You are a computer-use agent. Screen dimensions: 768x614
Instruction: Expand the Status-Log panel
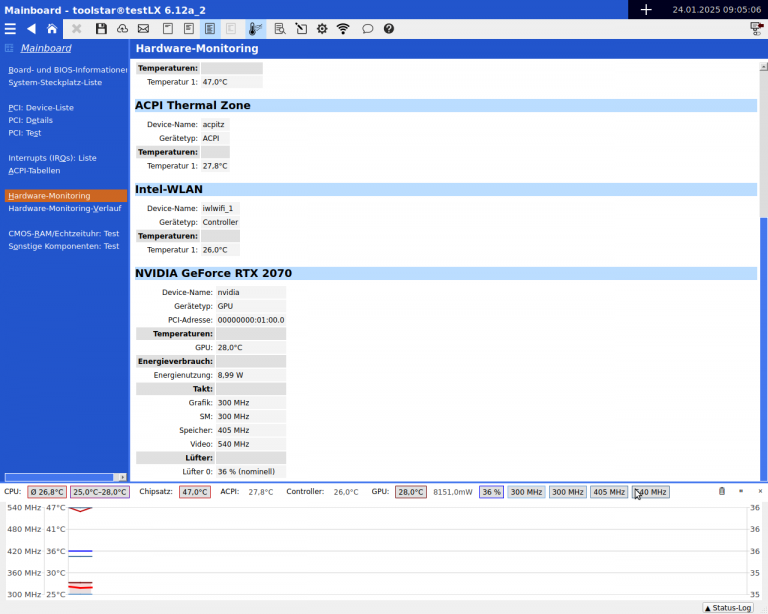click(x=727, y=607)
